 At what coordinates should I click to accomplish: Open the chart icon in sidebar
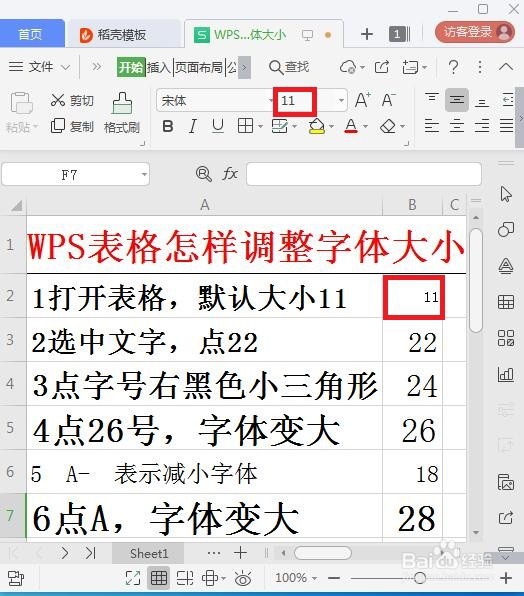506,374
